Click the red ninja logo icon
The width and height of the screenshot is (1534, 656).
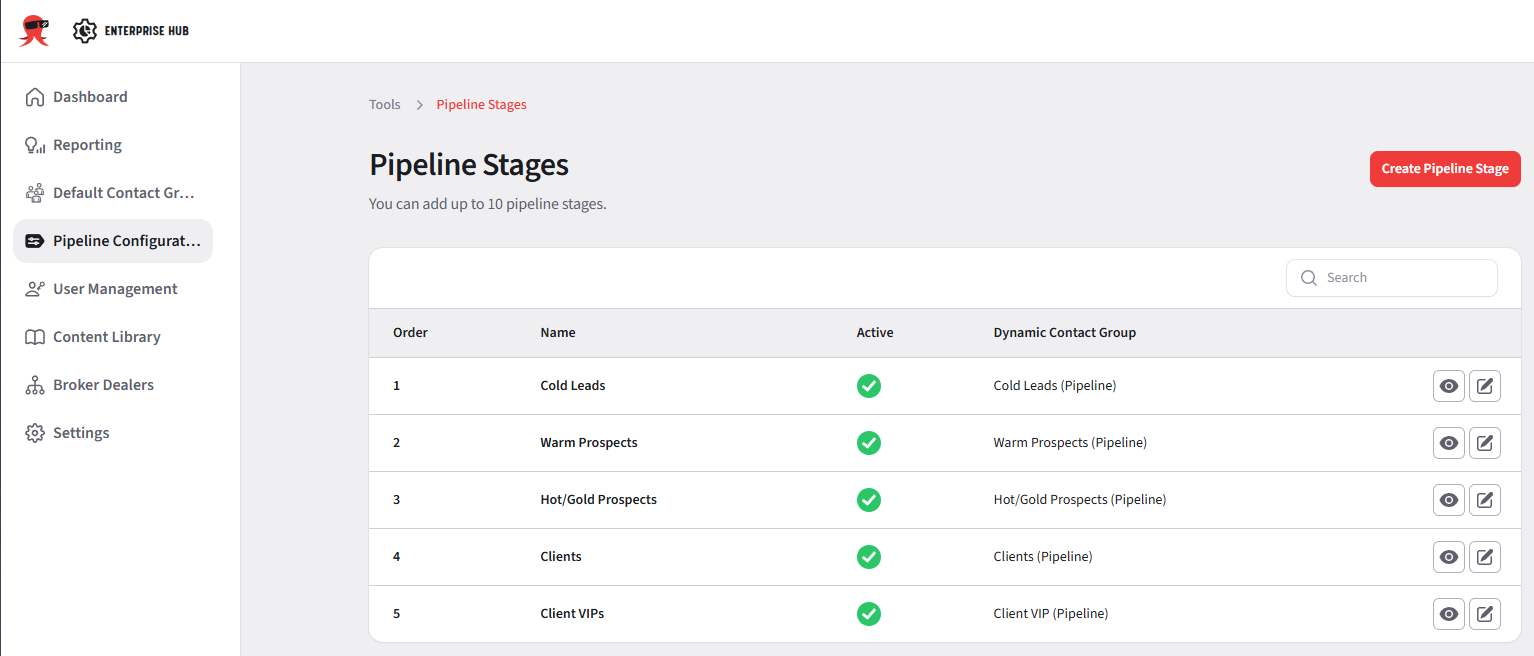34,31
